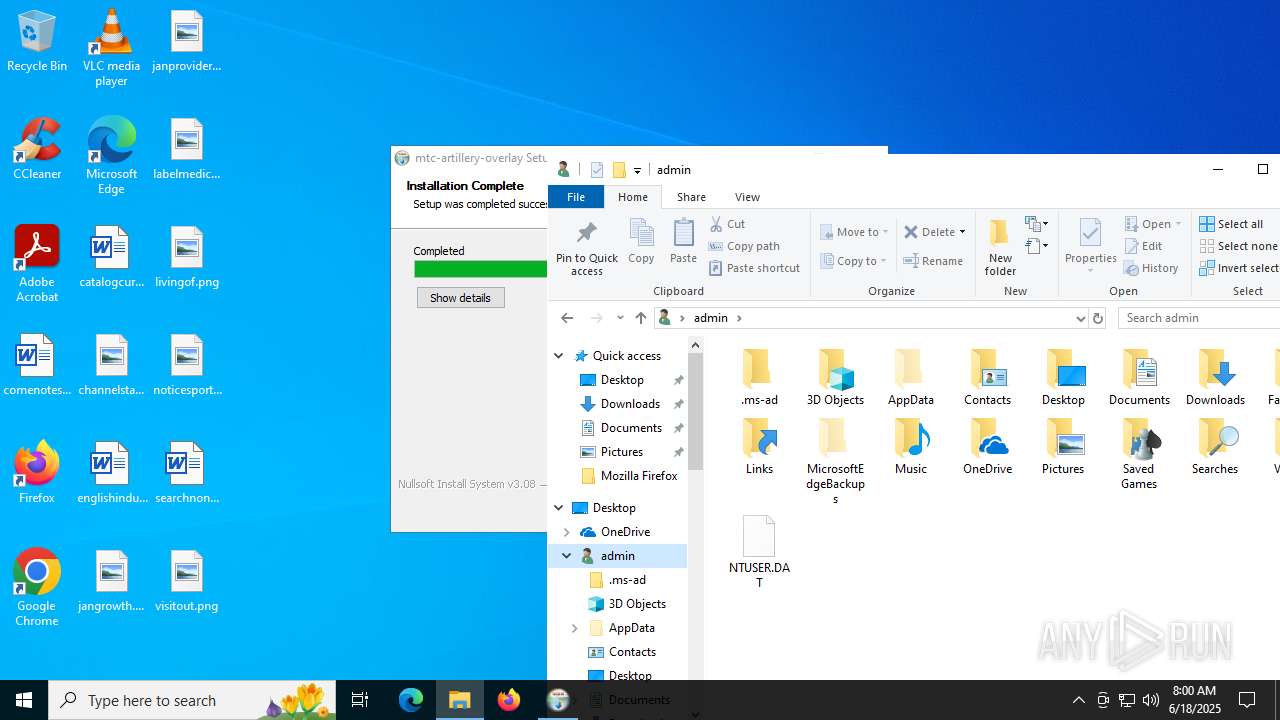Screen dimensions: 1280x720
Task: Open the notification center icon
Action: (1248, 700)
